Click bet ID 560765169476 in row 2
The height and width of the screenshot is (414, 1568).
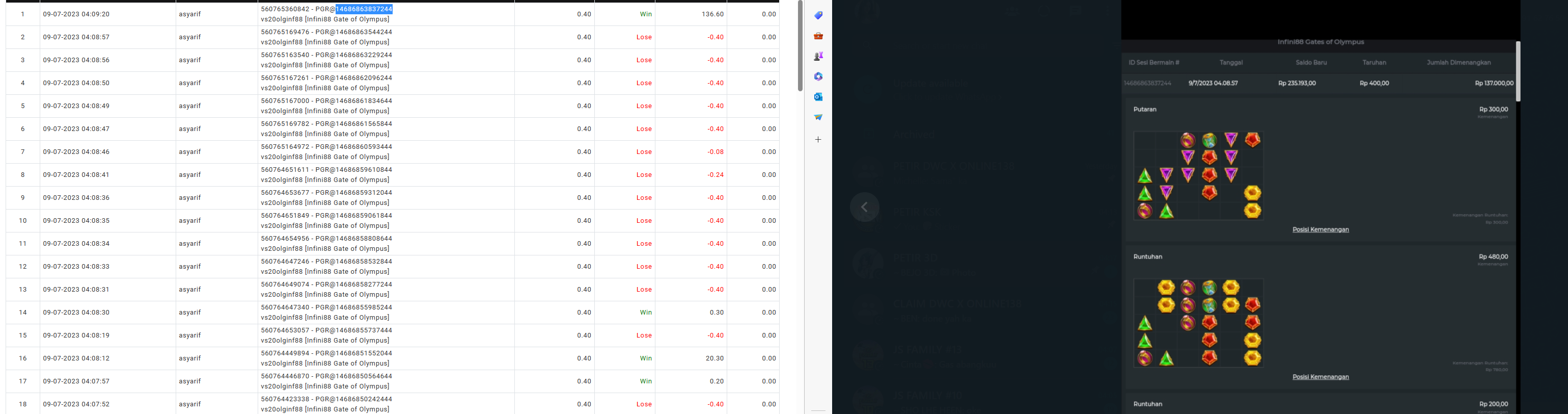[x=285, y=32]
